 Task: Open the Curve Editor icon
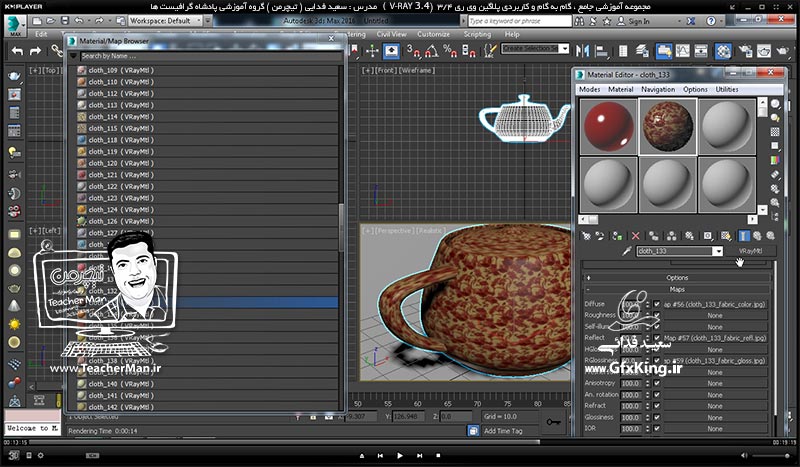[683, 51]
